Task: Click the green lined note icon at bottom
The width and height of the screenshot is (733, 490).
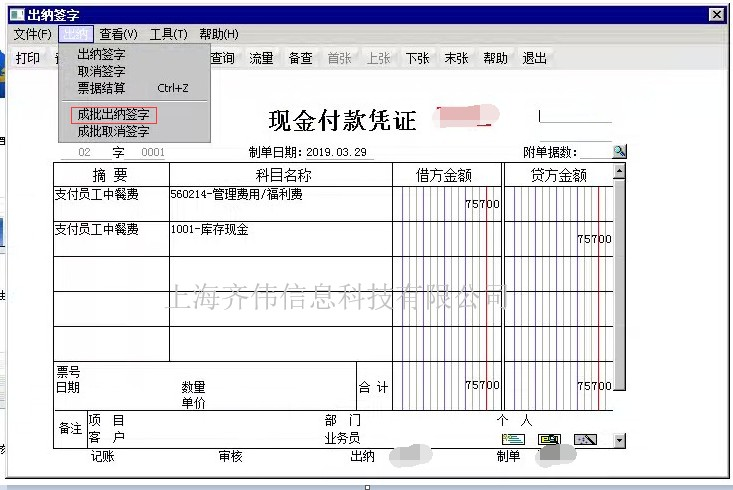Action: pos(513,439)
